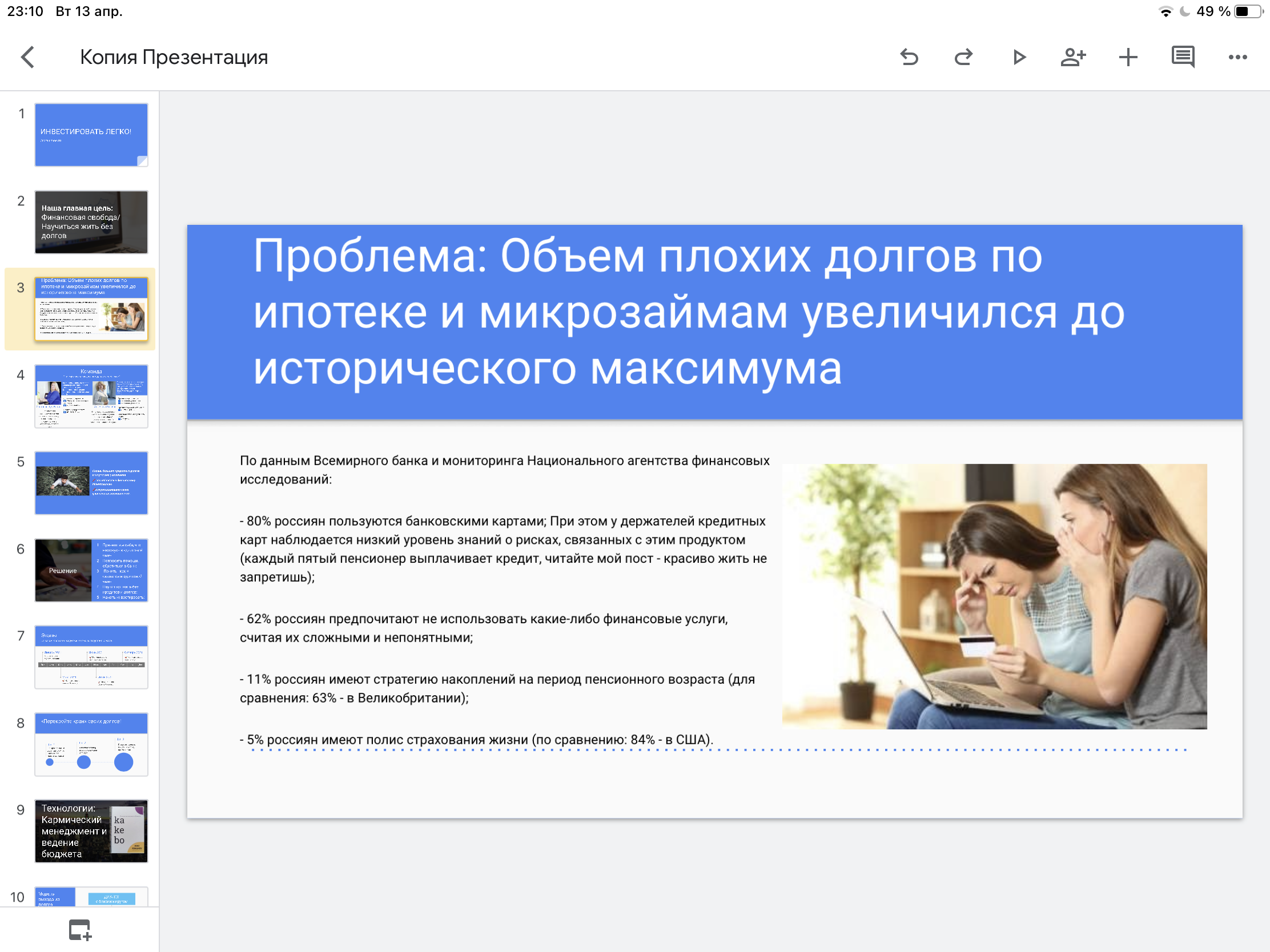Viewport: 1270px width, 952px height.
Task: Select slide 2 'Наша главная цель' thumbnail
Action: [x=91, y=222]
